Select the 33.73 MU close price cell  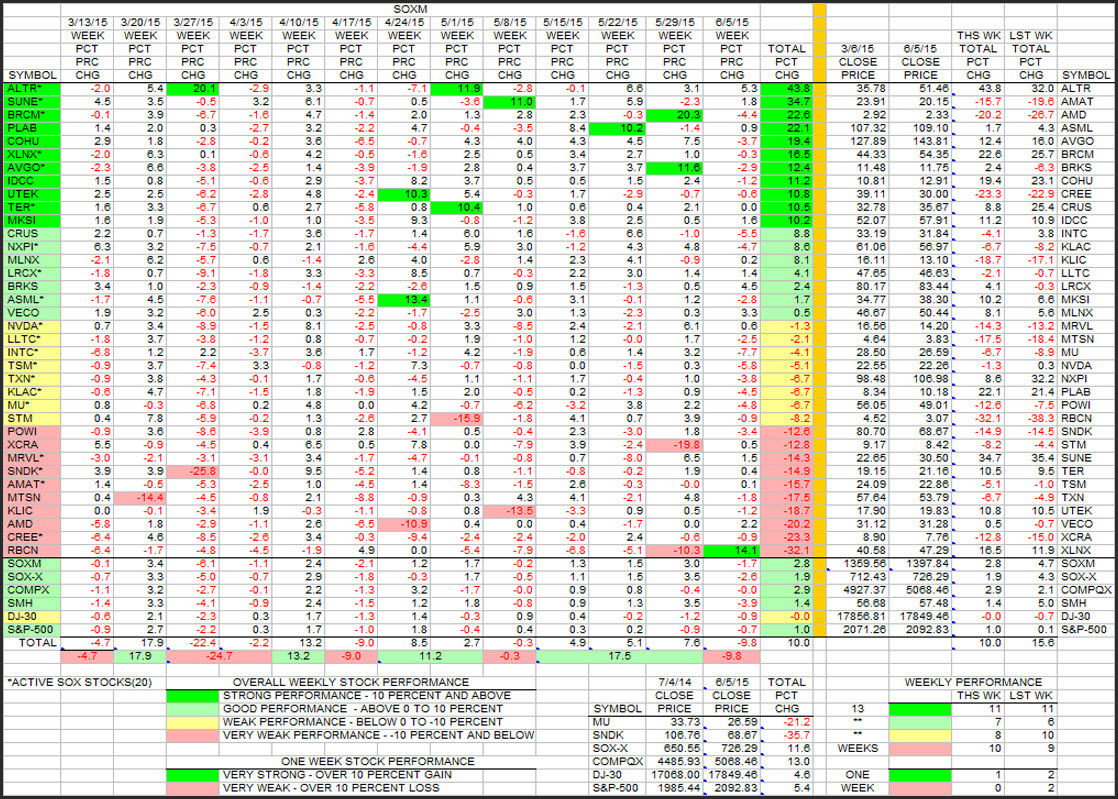point(674,722)
